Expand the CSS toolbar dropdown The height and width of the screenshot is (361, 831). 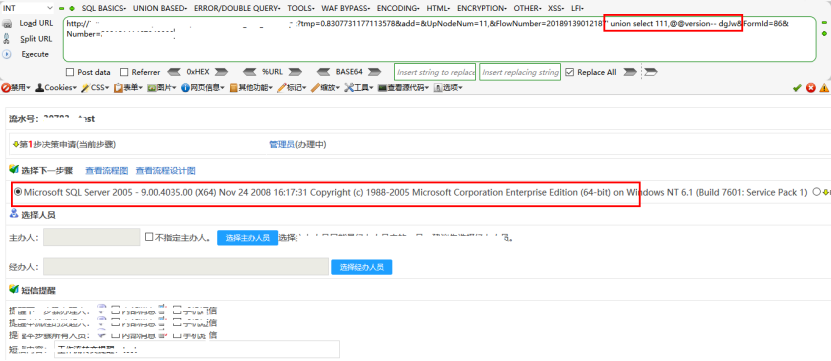click(x=95, y=88)
